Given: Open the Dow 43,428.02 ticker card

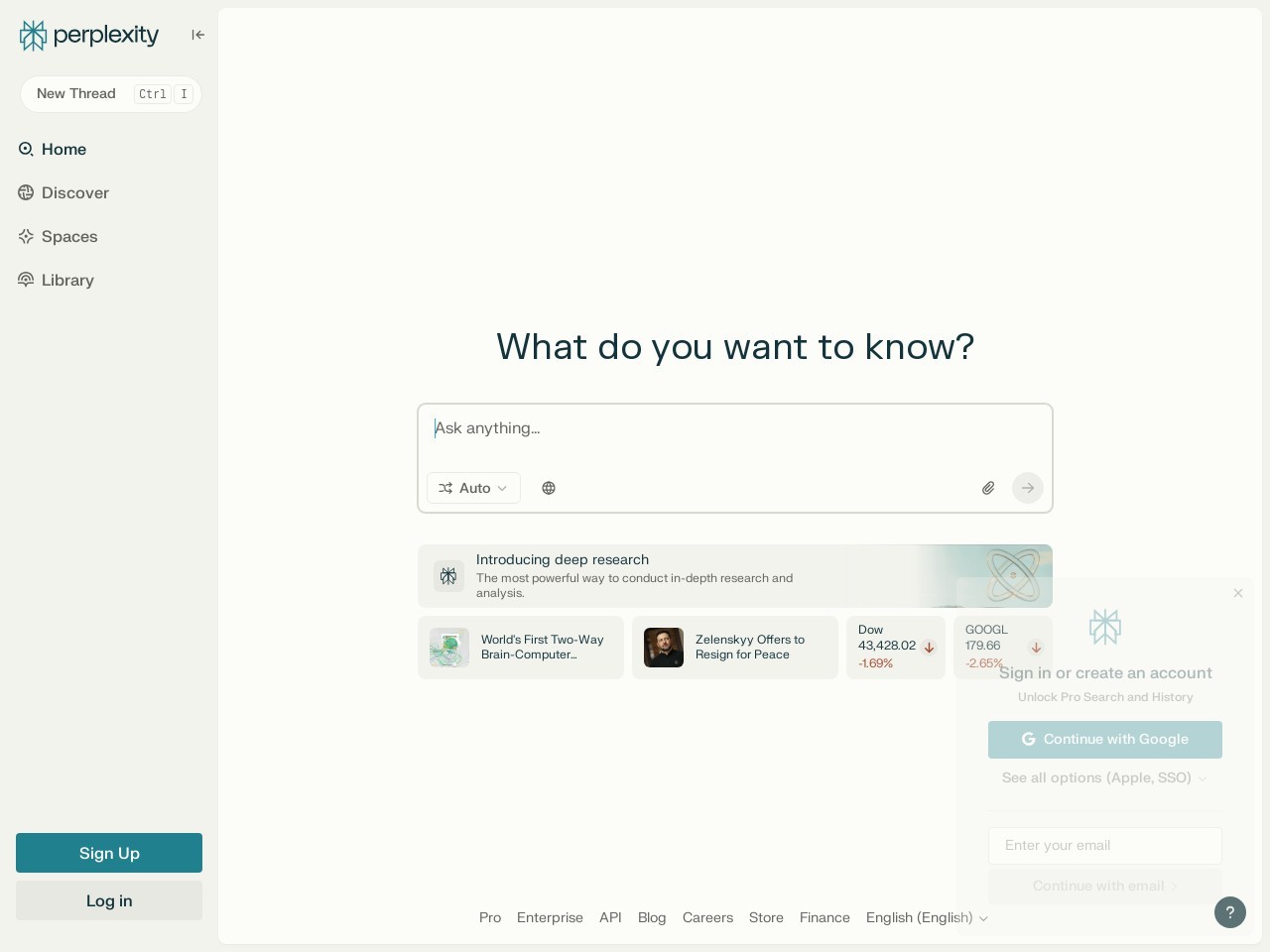Looking at the screenshot, I should [x=896, y=648].
